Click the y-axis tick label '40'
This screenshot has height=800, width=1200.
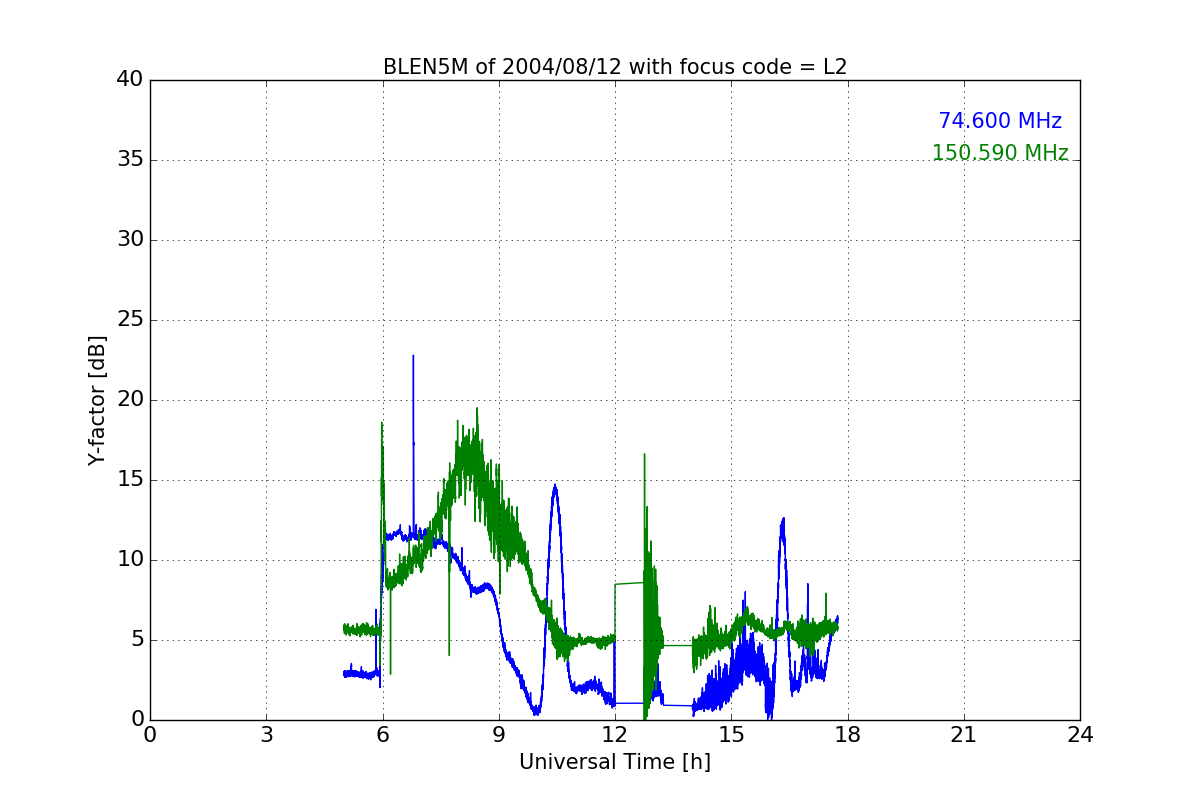point(130,80)
